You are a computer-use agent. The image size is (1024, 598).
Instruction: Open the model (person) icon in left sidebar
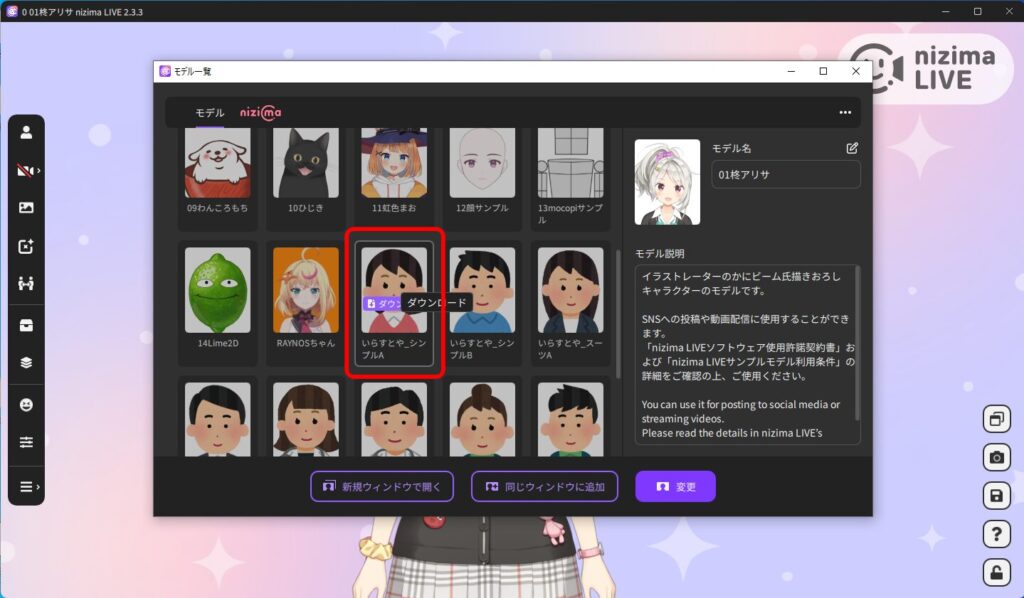point(26,133)
